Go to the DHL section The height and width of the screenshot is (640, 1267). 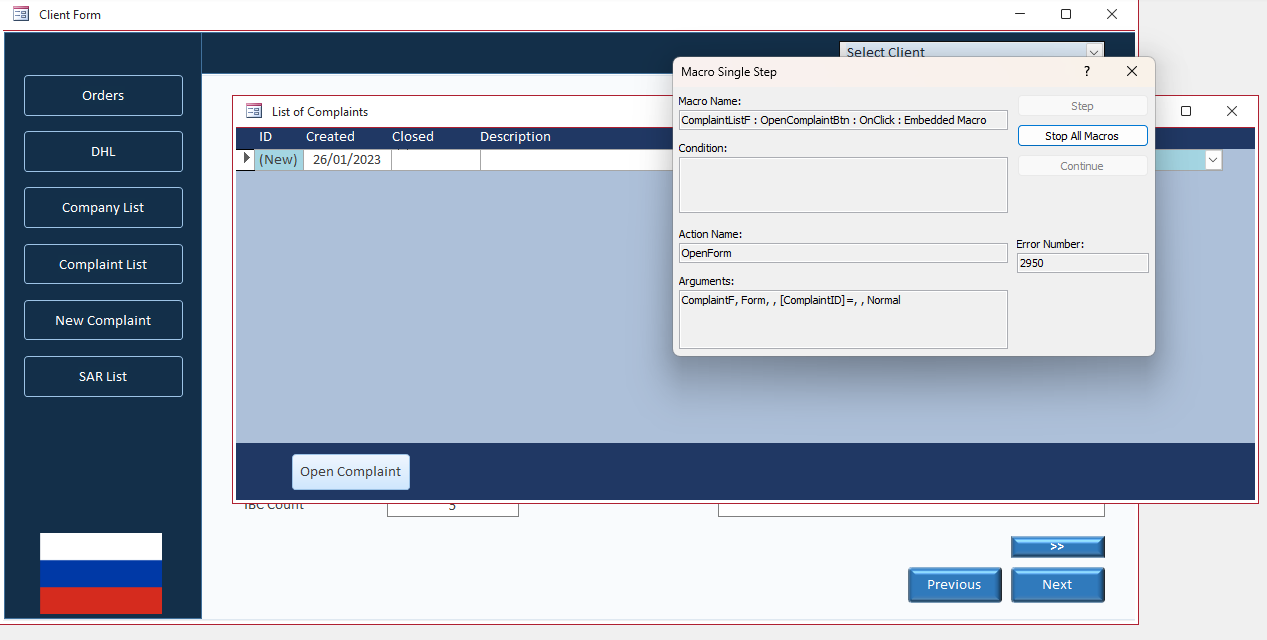click(x=103, y=152)
